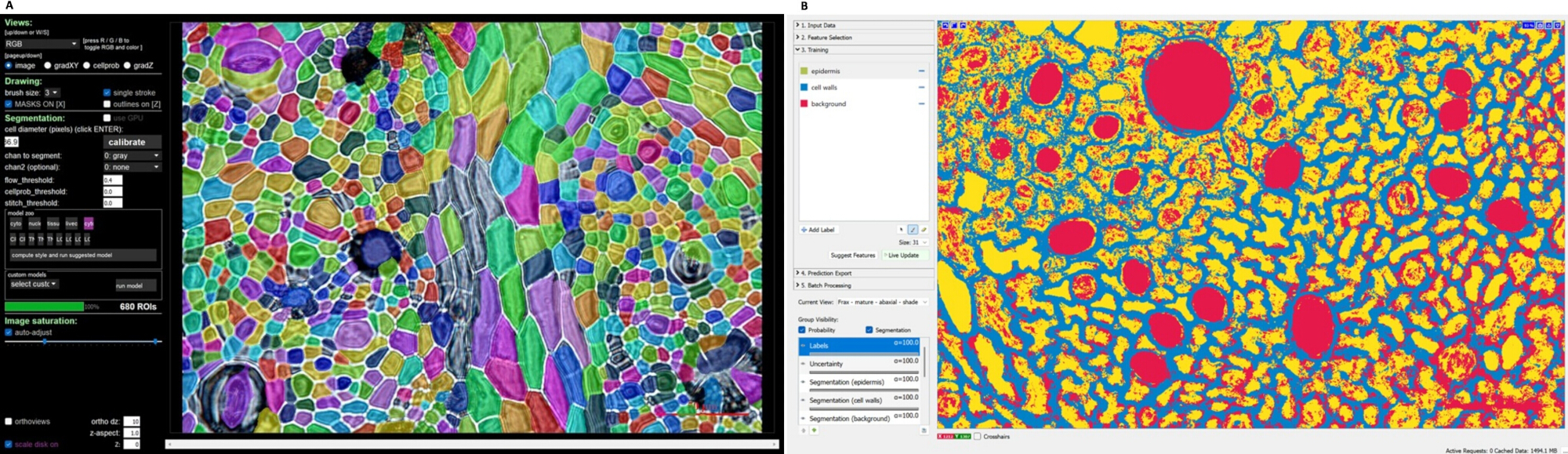Open the chan to segment dropdown
The image size is (1568, 454).
[x=132, y=156]
